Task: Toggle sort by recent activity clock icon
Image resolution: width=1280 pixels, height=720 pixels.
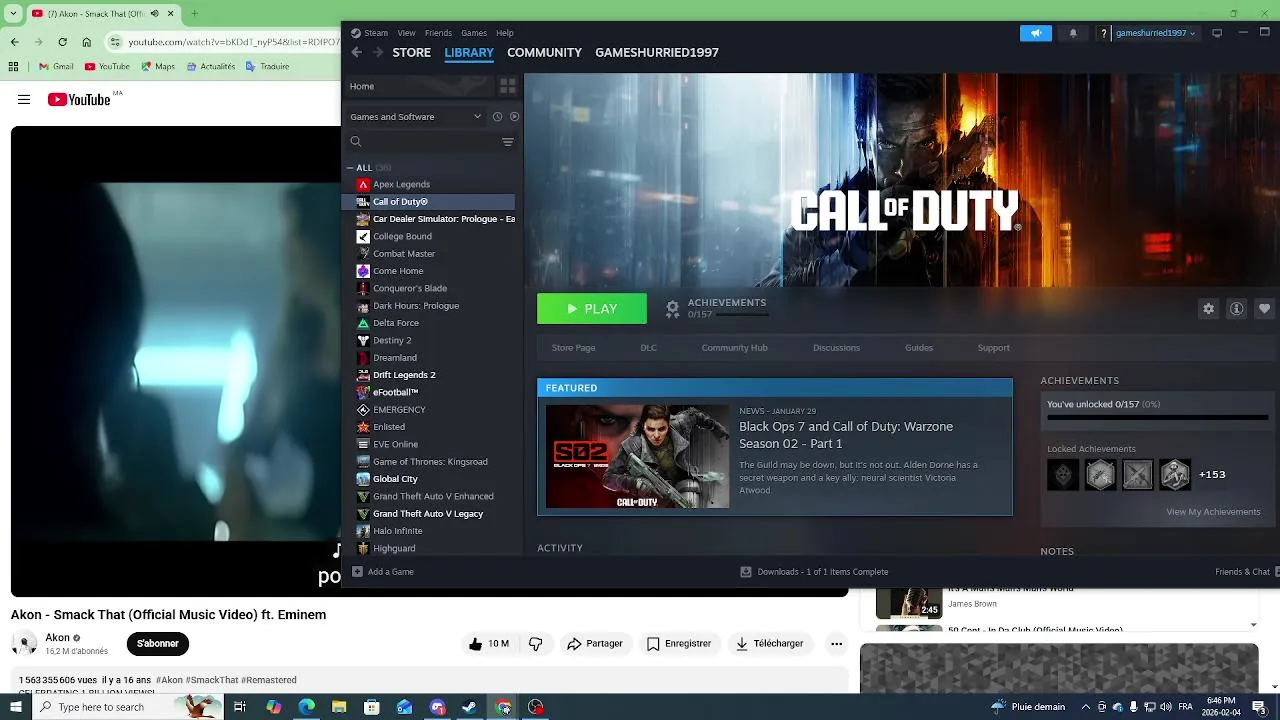Action: pyautogui.click(x=497, y=117)
